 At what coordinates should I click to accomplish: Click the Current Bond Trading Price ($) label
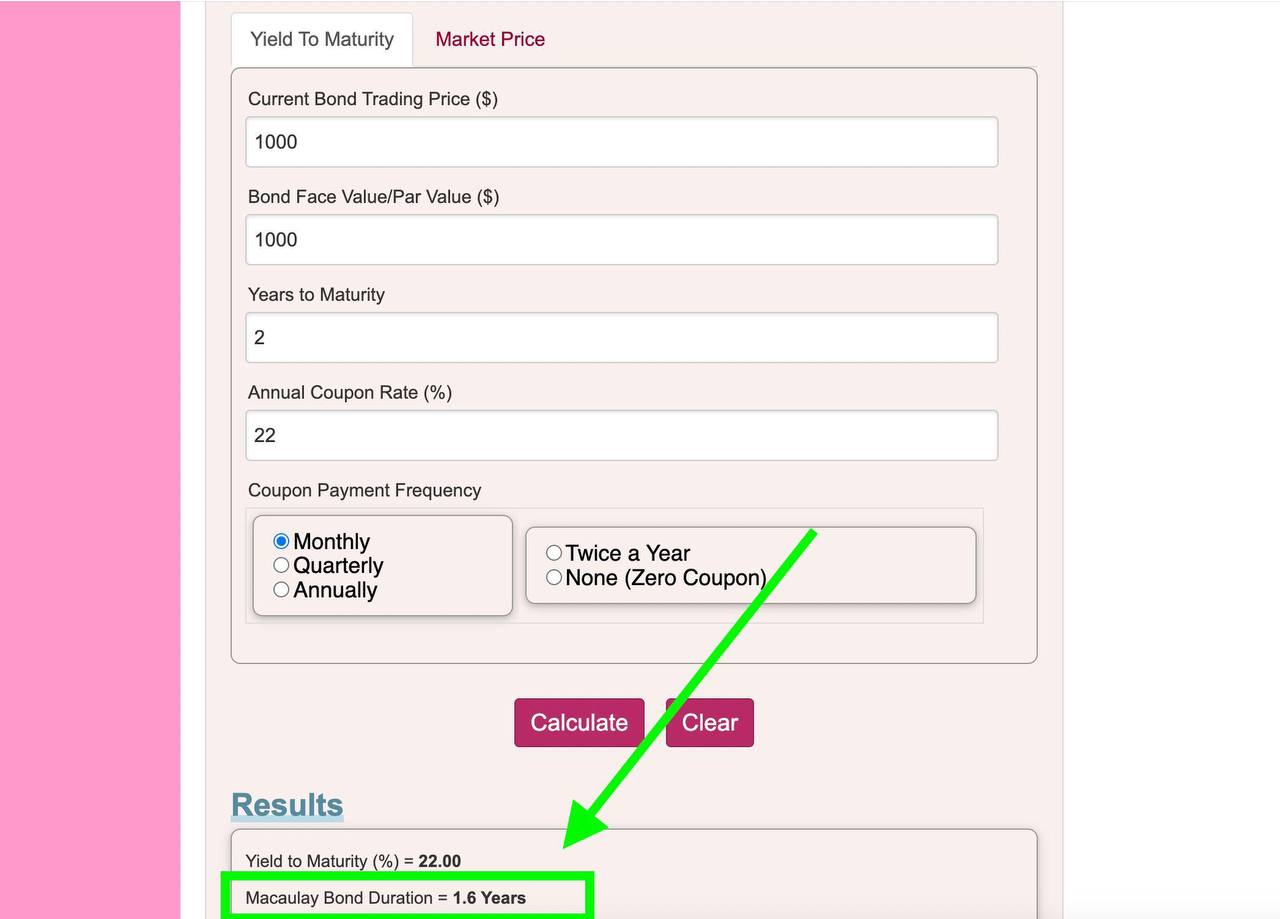[x=372, y=99]
